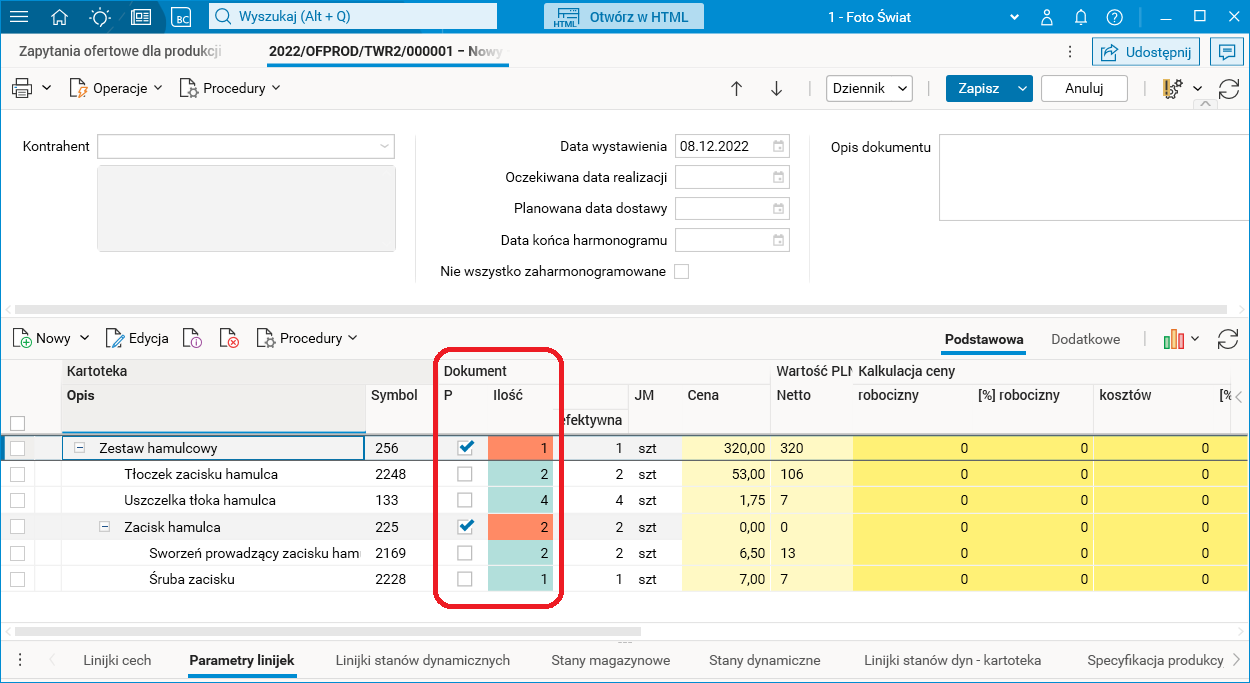The height and width of the screenshot is (683, 1250).
Task: Open Nowy line dropdown
Action: pos(84,338)
